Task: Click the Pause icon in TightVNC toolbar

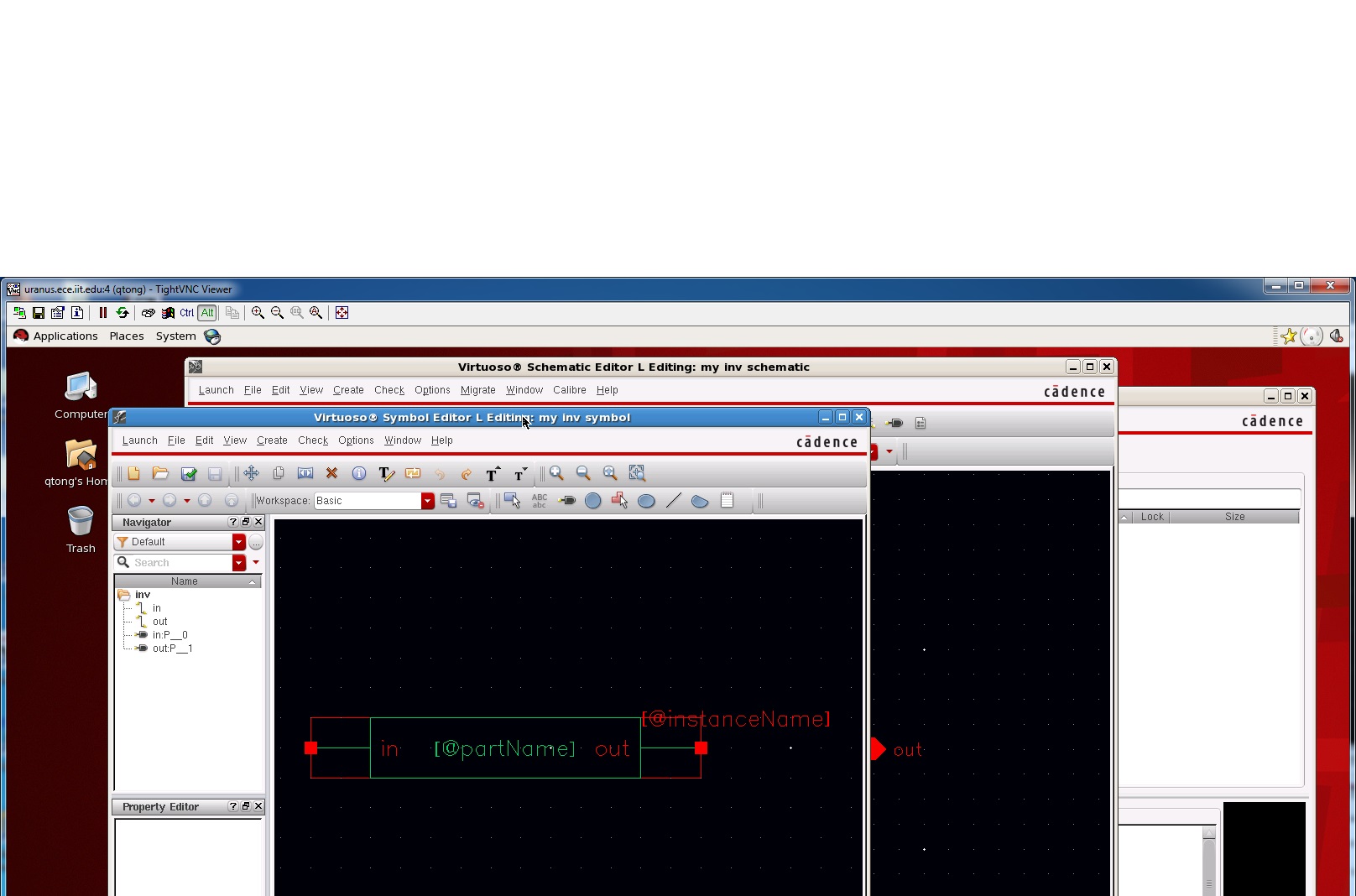Action: tap(103, 313)
